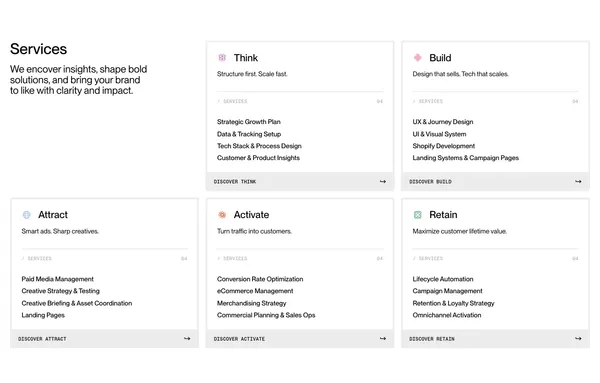Viewport: 600px width, 383px height.
Task: Click 'Design that sells. Tech that scales.' tagline
Action: click(460, 74)
